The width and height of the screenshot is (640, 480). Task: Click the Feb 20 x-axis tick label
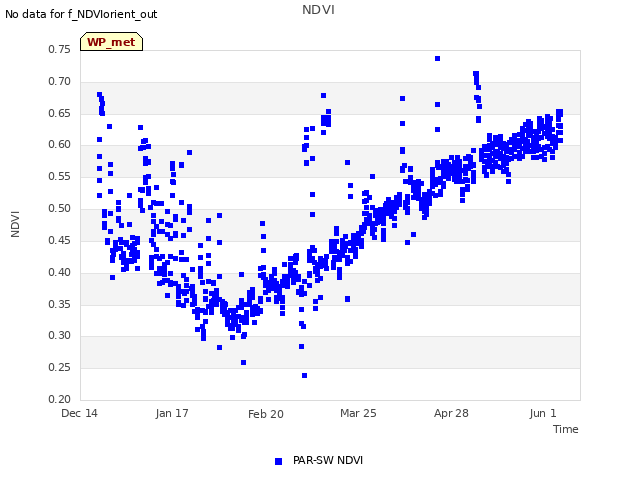[266, 414]
